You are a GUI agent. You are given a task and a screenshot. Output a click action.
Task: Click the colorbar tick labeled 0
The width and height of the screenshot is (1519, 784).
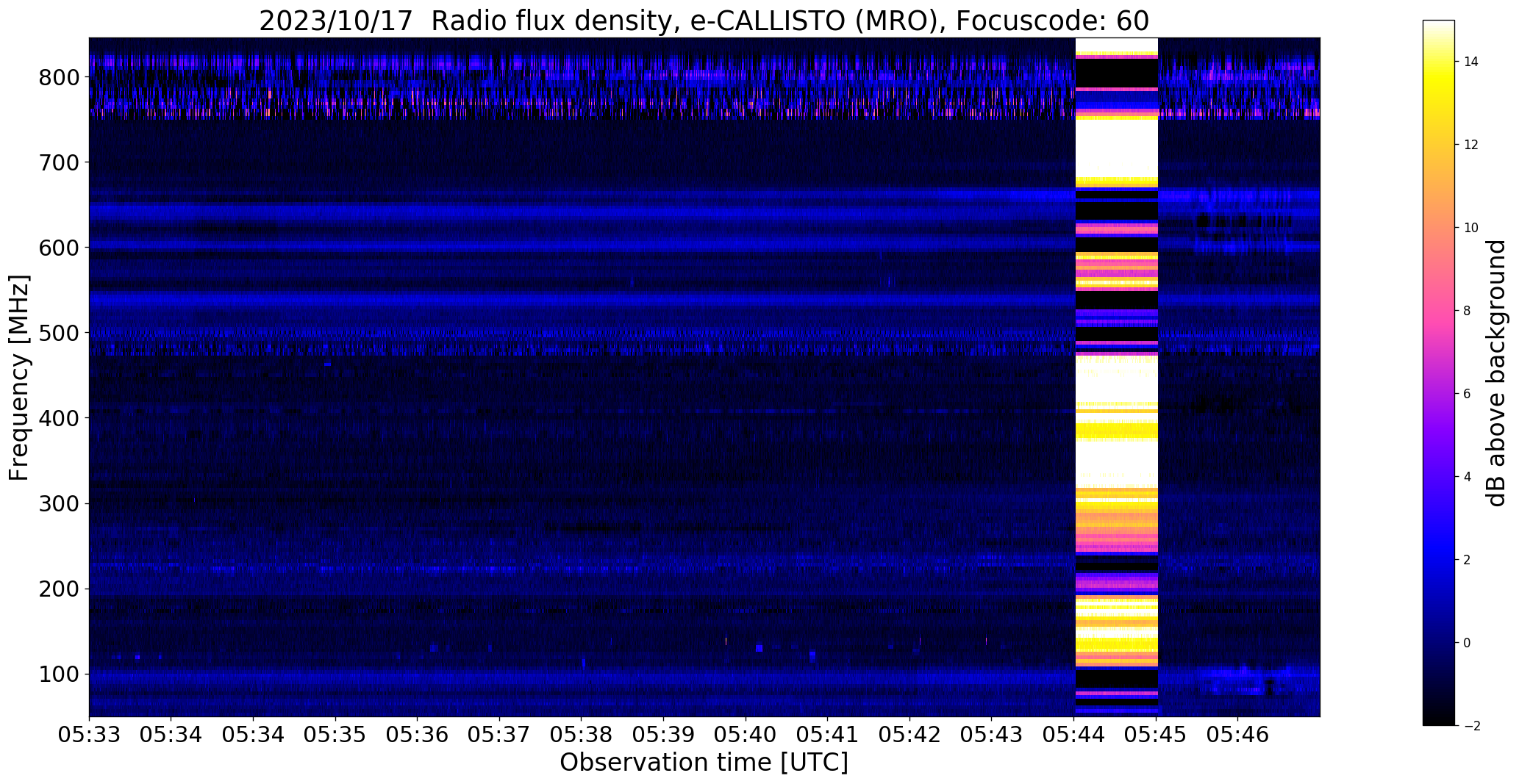[x=1467, y=643]
